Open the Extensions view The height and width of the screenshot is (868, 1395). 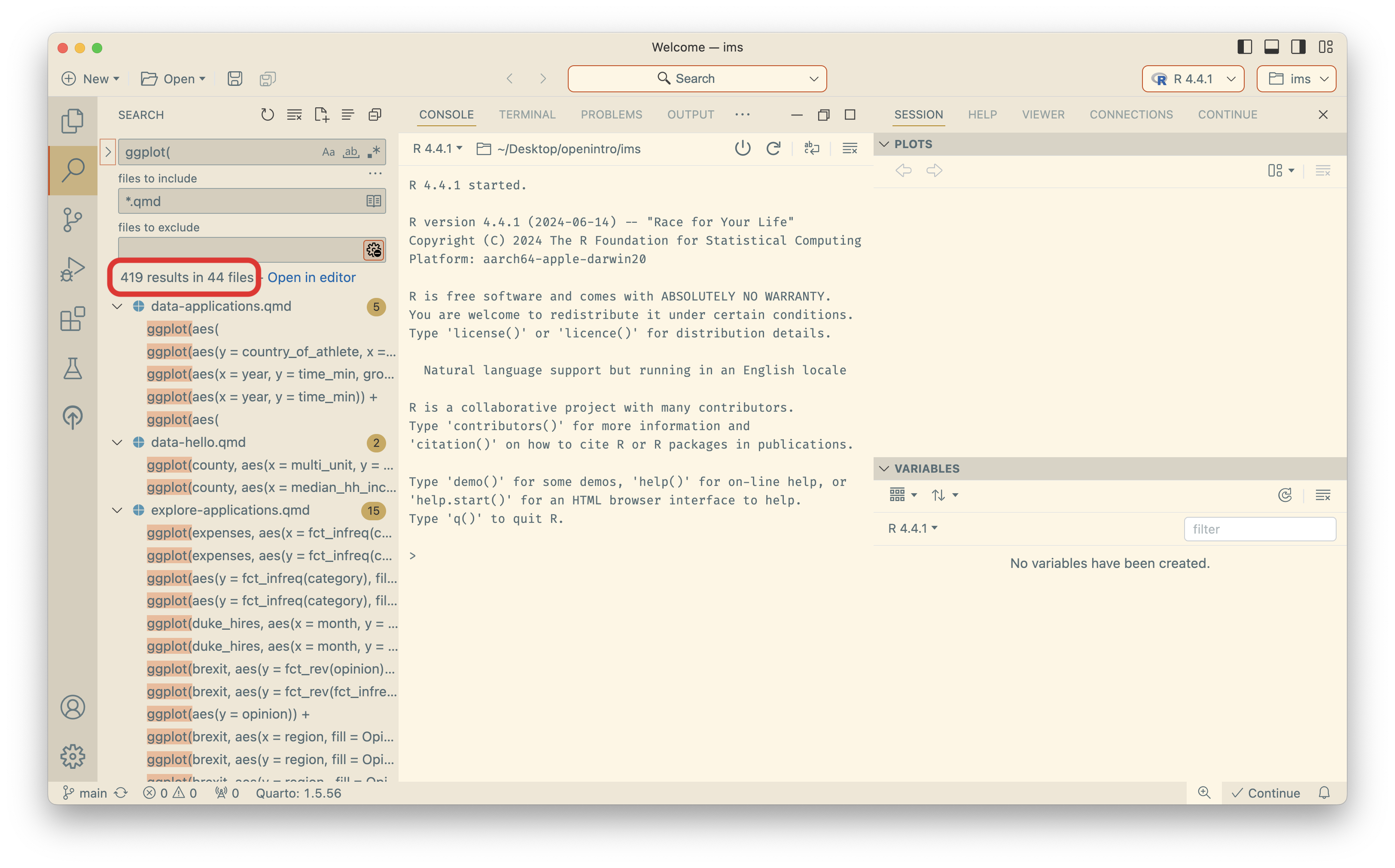[72, 319]
